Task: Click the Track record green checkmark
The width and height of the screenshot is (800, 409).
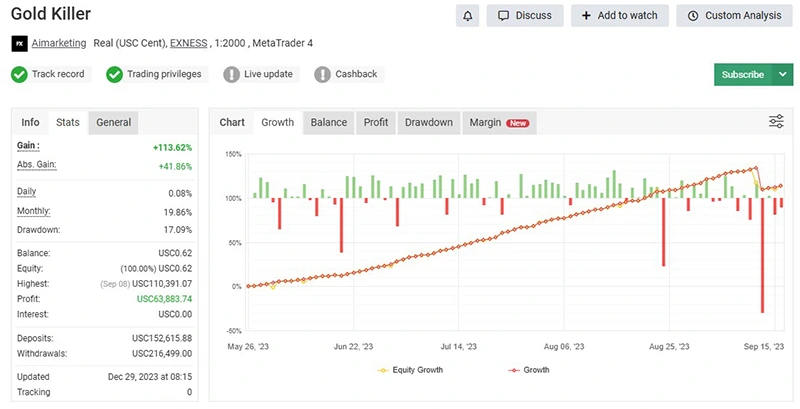Action: pos(19,74)
